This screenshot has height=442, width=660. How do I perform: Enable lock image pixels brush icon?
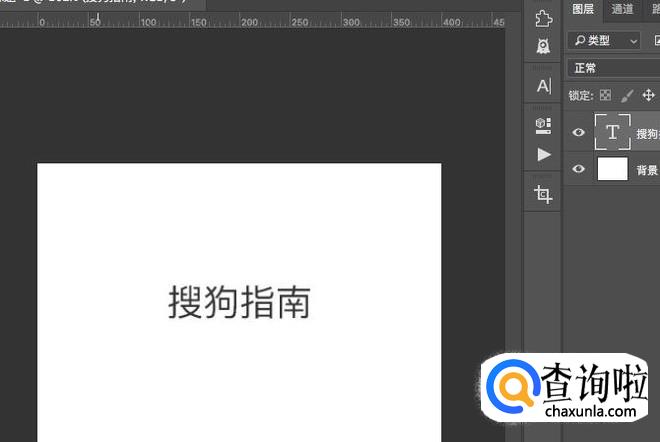point(627,96)
